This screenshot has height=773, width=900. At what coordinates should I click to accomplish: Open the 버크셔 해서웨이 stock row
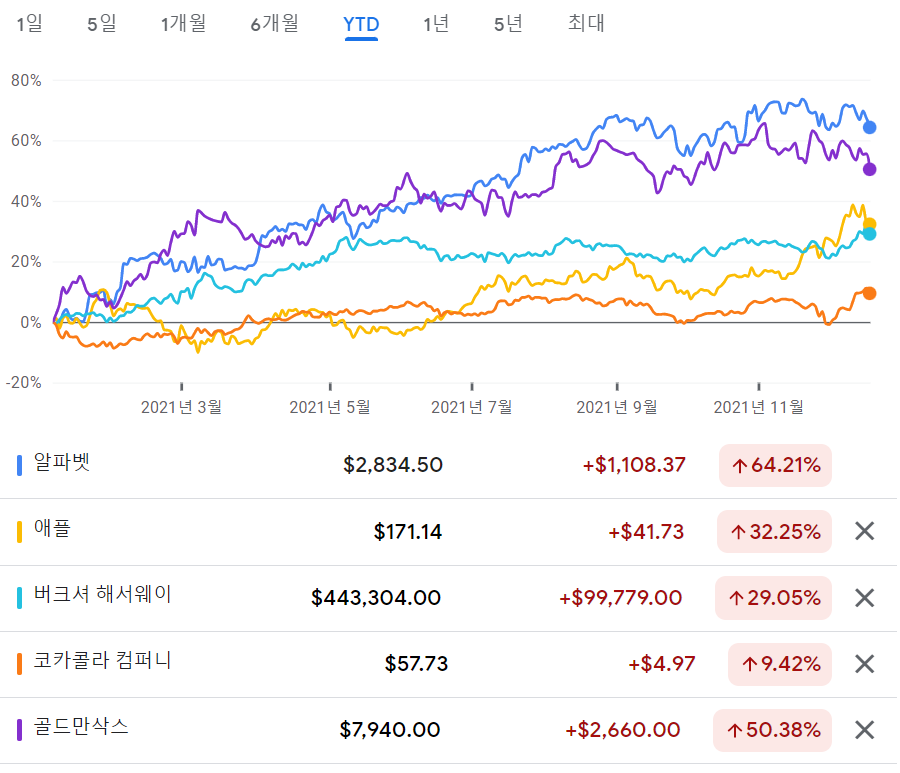click(x=448, y=598)
